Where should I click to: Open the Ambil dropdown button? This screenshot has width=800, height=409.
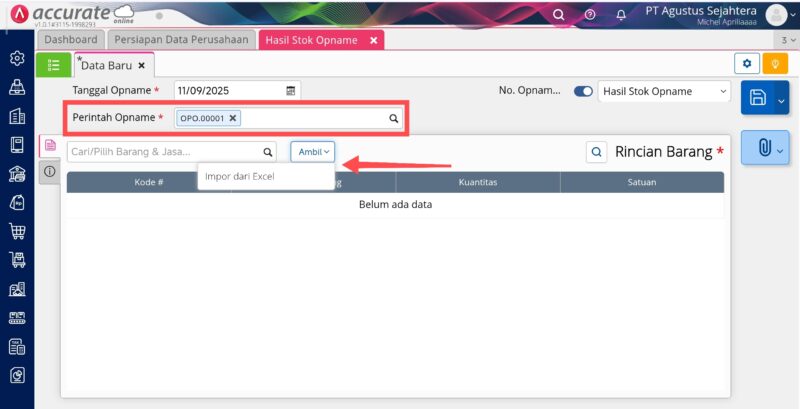pyautogui.click(x=313, y=151)
